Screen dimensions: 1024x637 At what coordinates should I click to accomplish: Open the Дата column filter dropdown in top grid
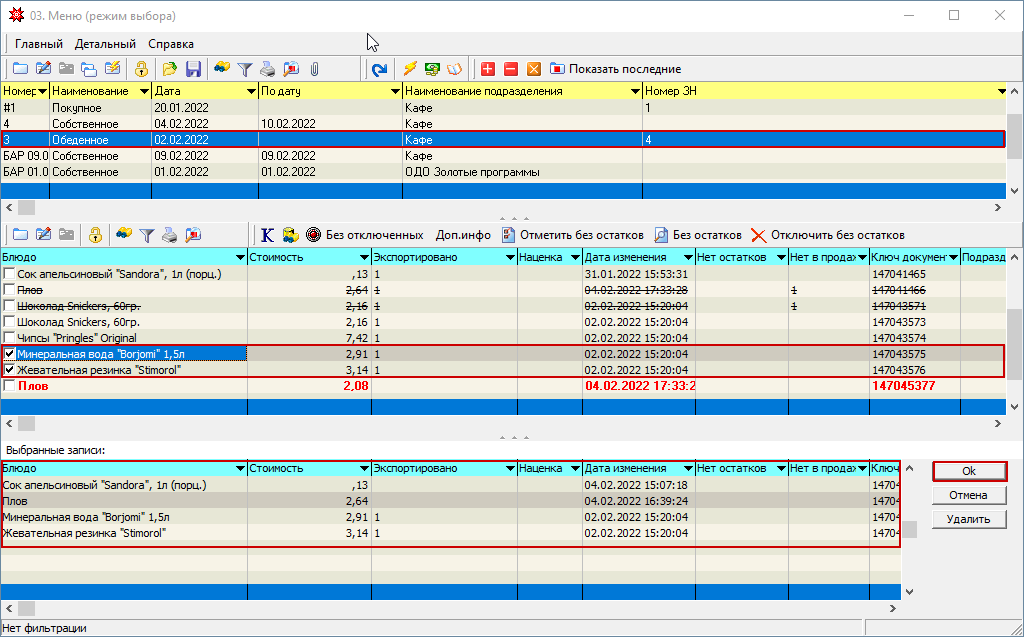(251, 91)
